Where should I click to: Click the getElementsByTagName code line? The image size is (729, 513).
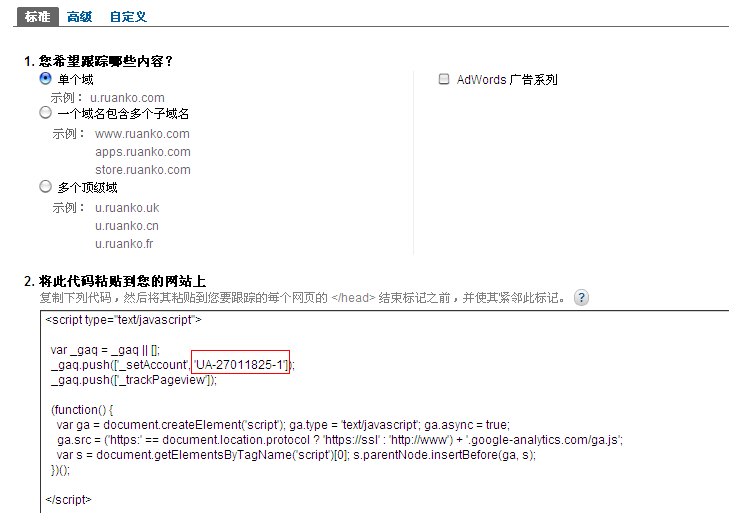[296, 455]
